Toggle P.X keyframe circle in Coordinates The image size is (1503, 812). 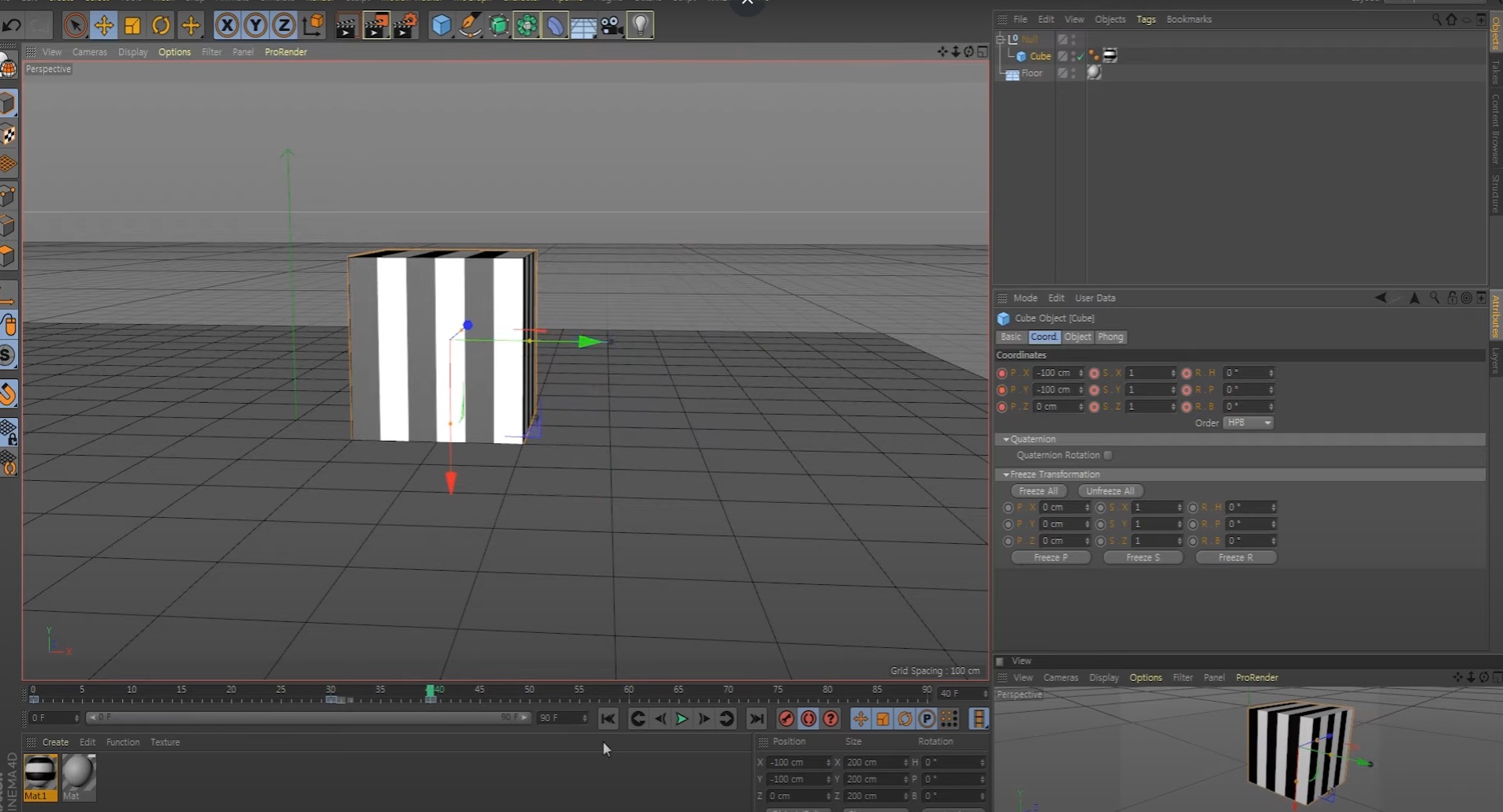1001,373
